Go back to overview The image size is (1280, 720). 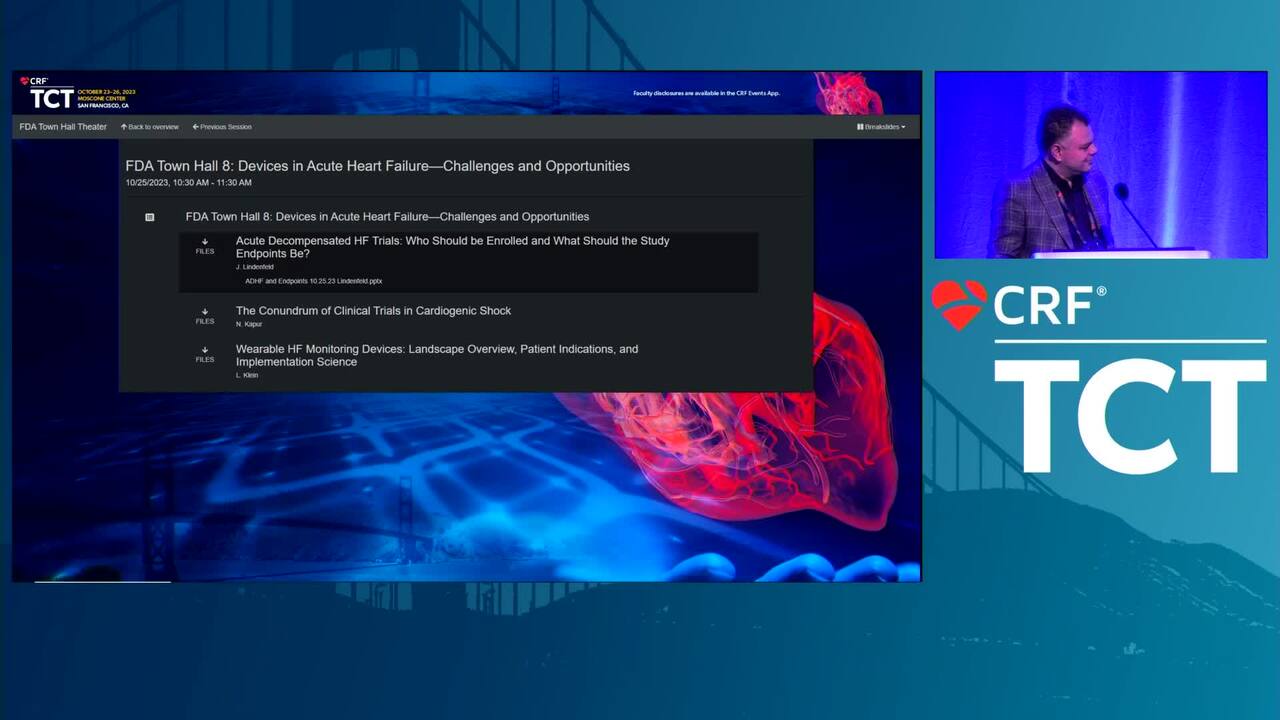[150, 127]
